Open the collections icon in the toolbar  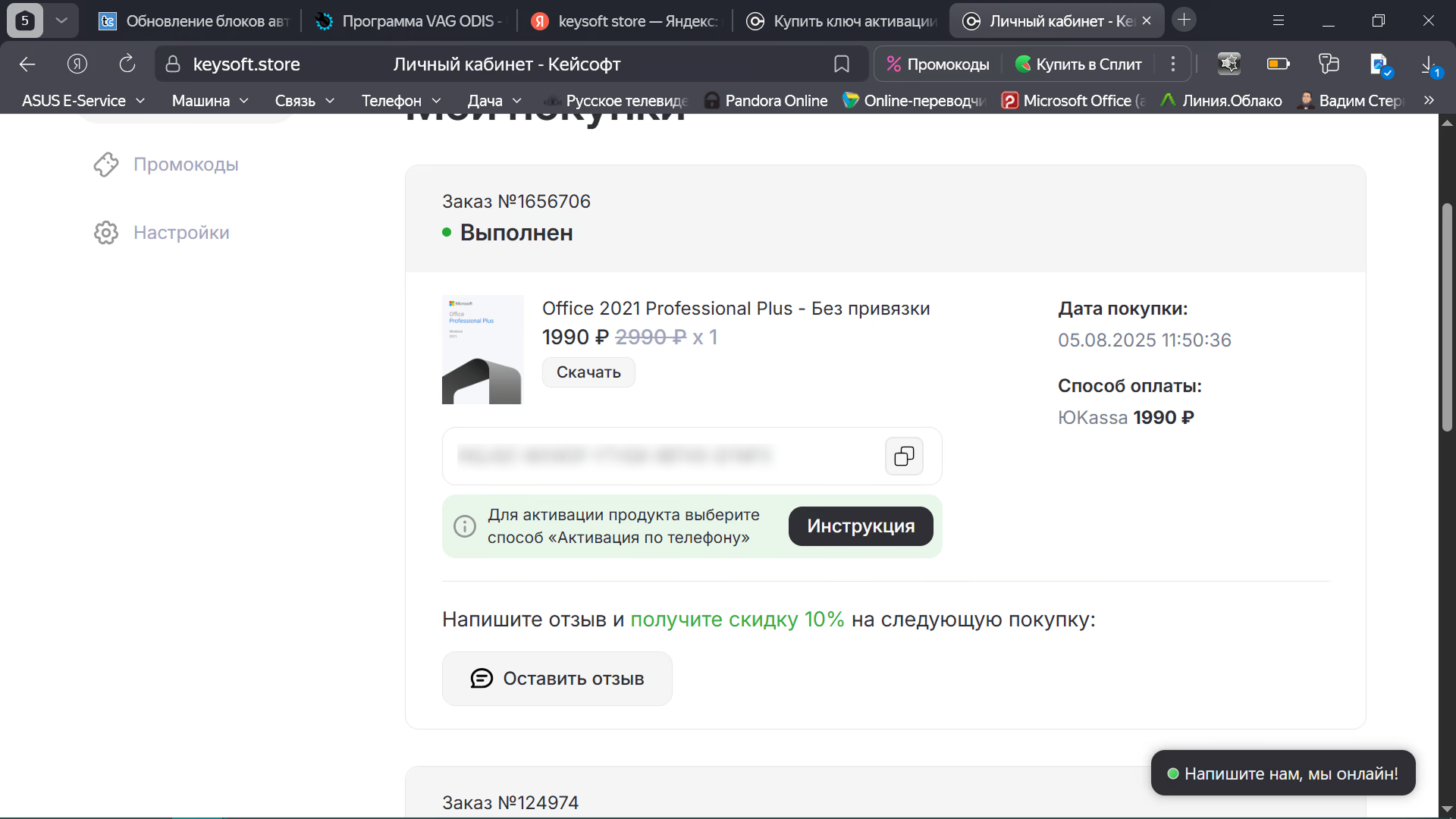pos(1329,64)
